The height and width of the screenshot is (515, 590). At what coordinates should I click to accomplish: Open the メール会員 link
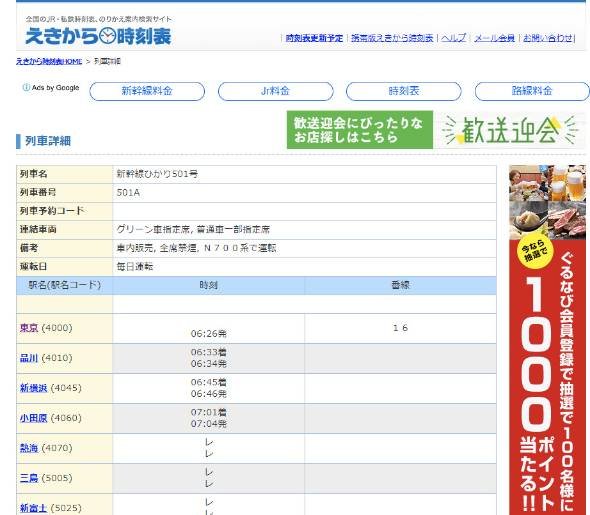pos(494,38)
